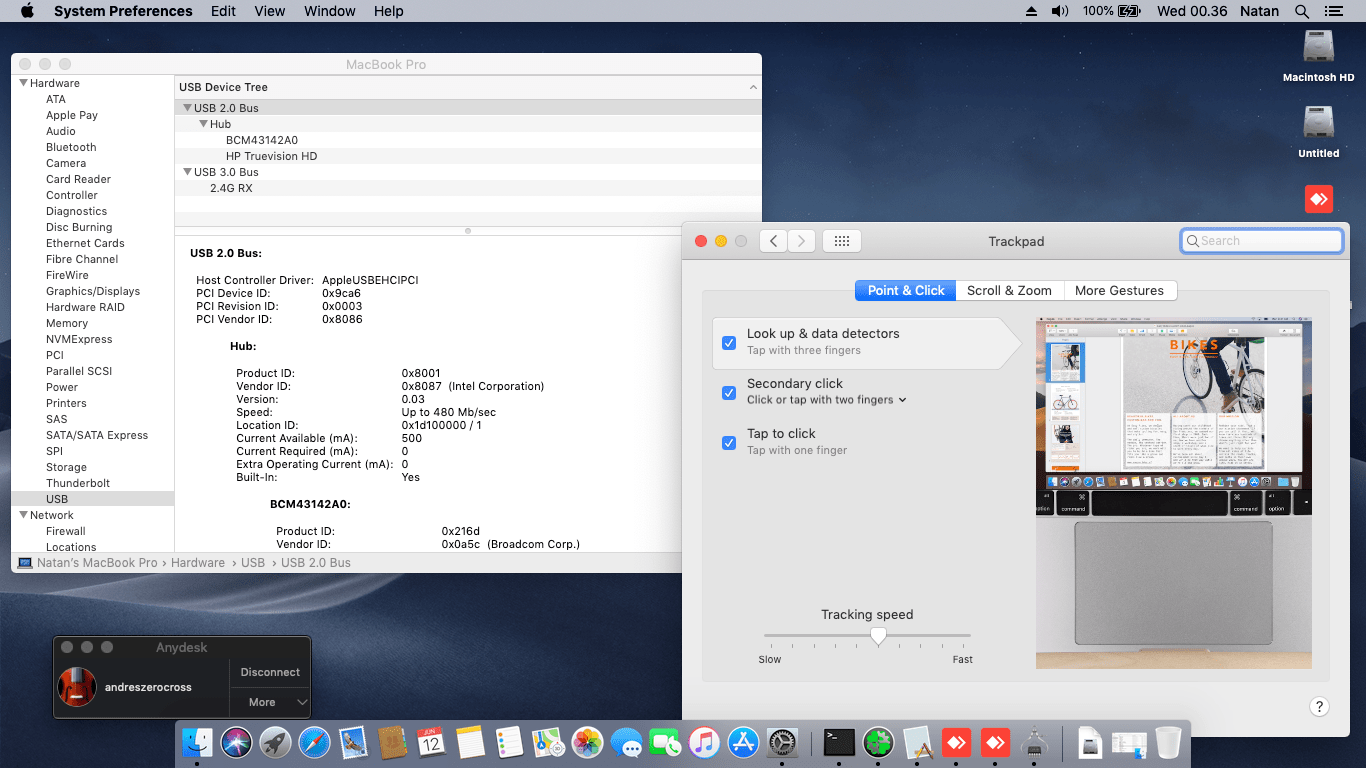The height and width of the screenshot is (768, 1366).
Task: Open Trackpad help question mark button
Action: click(x=1319, y=707)
